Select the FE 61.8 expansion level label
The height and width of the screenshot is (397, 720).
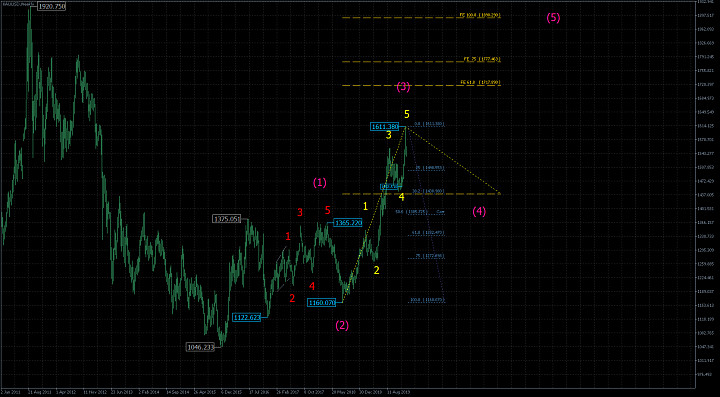point(480,82)
